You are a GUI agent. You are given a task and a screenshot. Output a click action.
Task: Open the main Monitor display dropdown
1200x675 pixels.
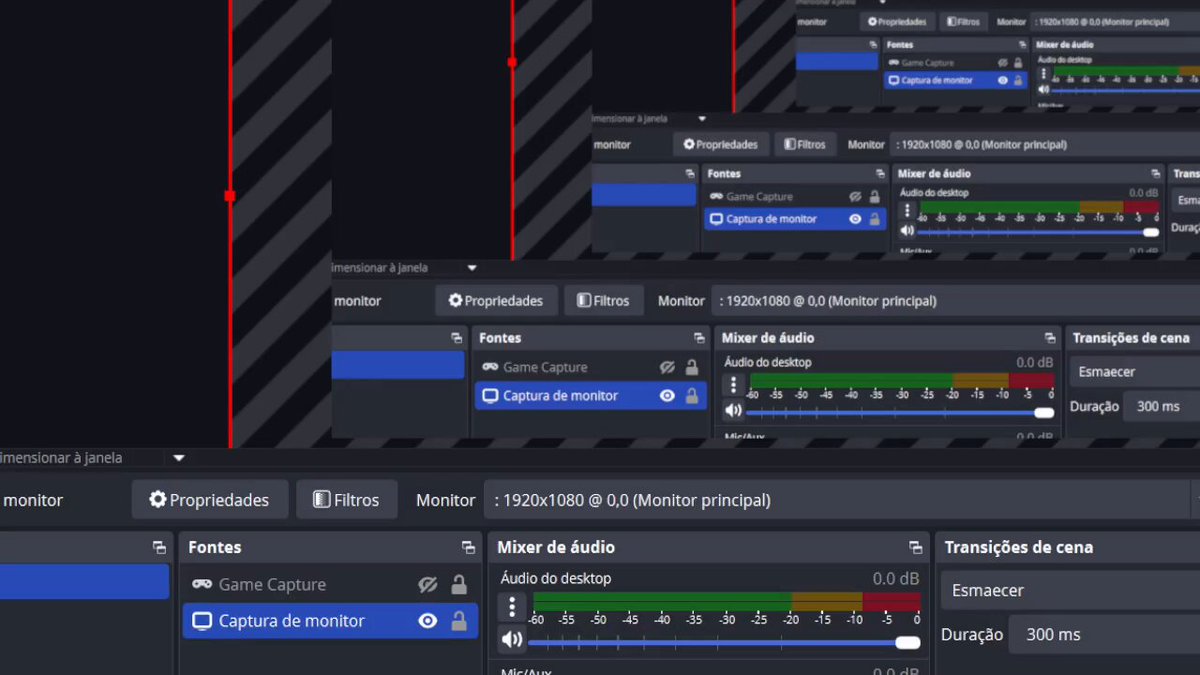842,500
